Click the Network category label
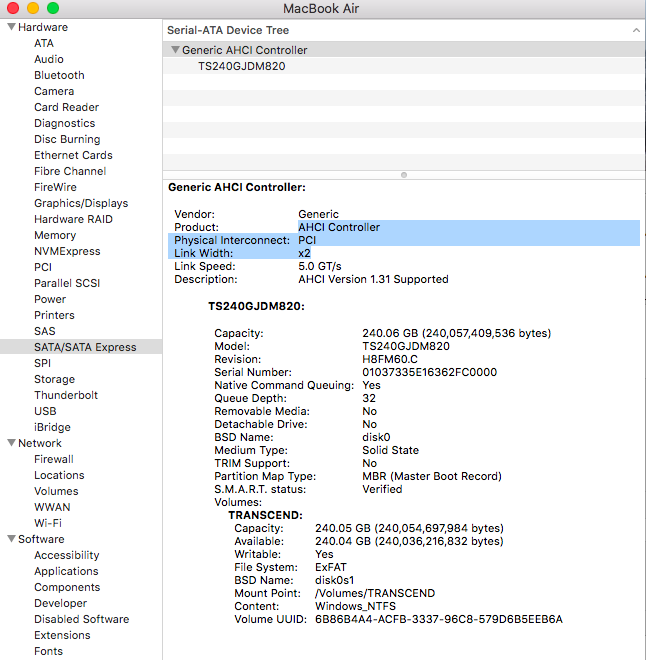 pos(40,443)
